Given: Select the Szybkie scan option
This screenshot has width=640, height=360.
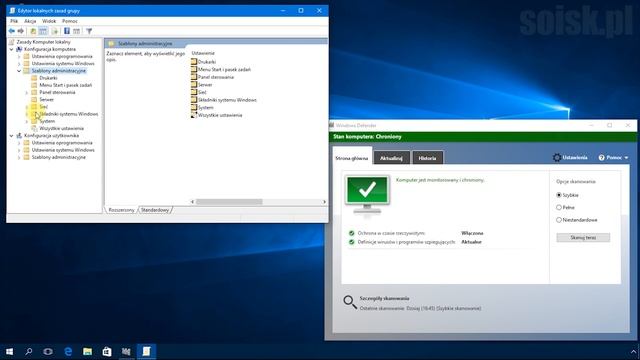Looking at the screenshot, I should pos(559,195).
